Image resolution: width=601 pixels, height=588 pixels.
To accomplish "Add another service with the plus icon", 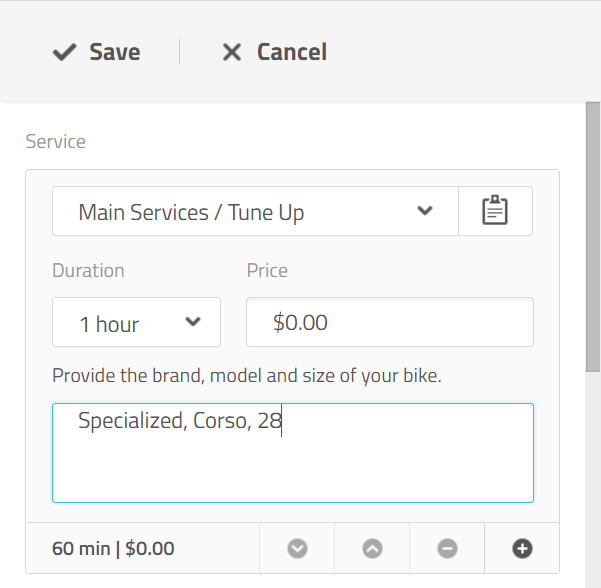I will click(522, 548).
